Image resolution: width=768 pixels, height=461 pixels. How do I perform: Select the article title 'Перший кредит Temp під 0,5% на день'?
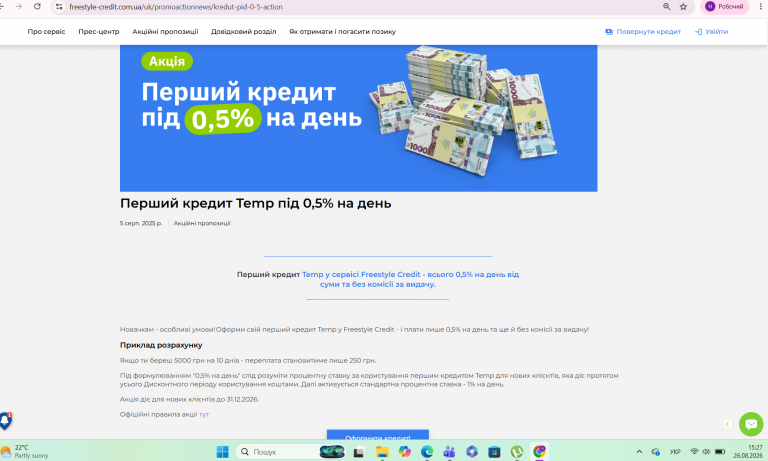(x=256, y=203)
